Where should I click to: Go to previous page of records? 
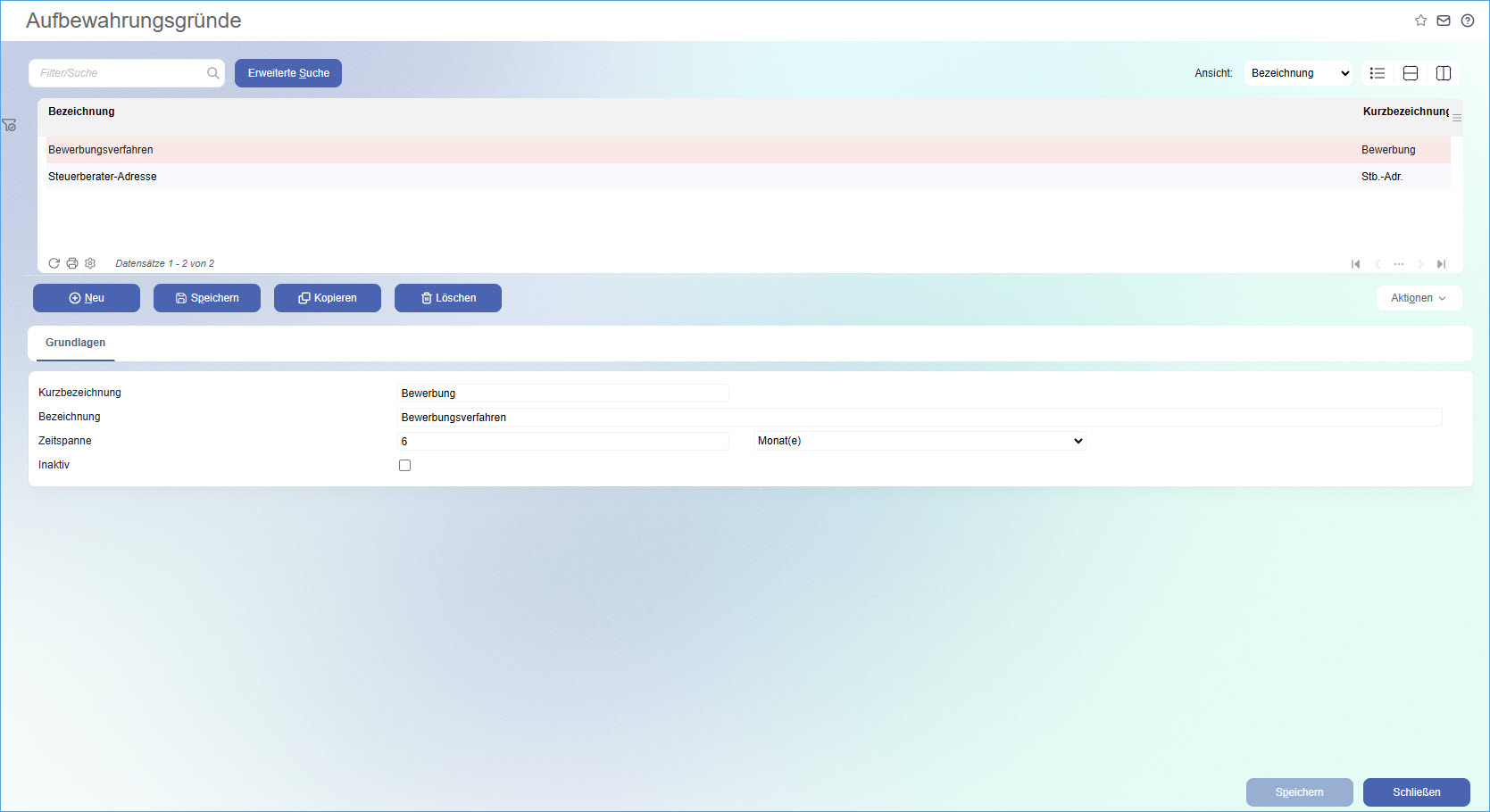pyautogui.click(x=1378, y=264)
